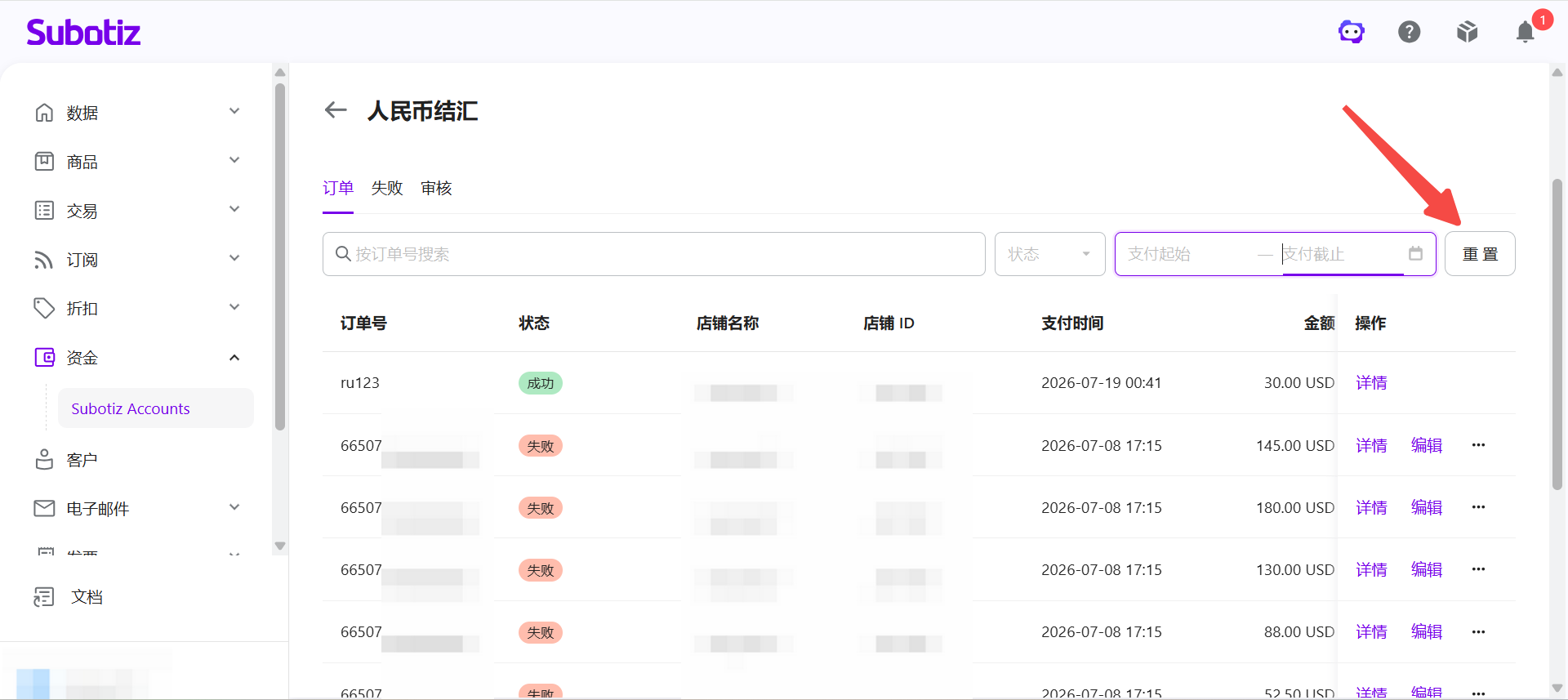The image size is (1568, 700).
Task: Click the search magnifier icon
Action: click(343, 254)
